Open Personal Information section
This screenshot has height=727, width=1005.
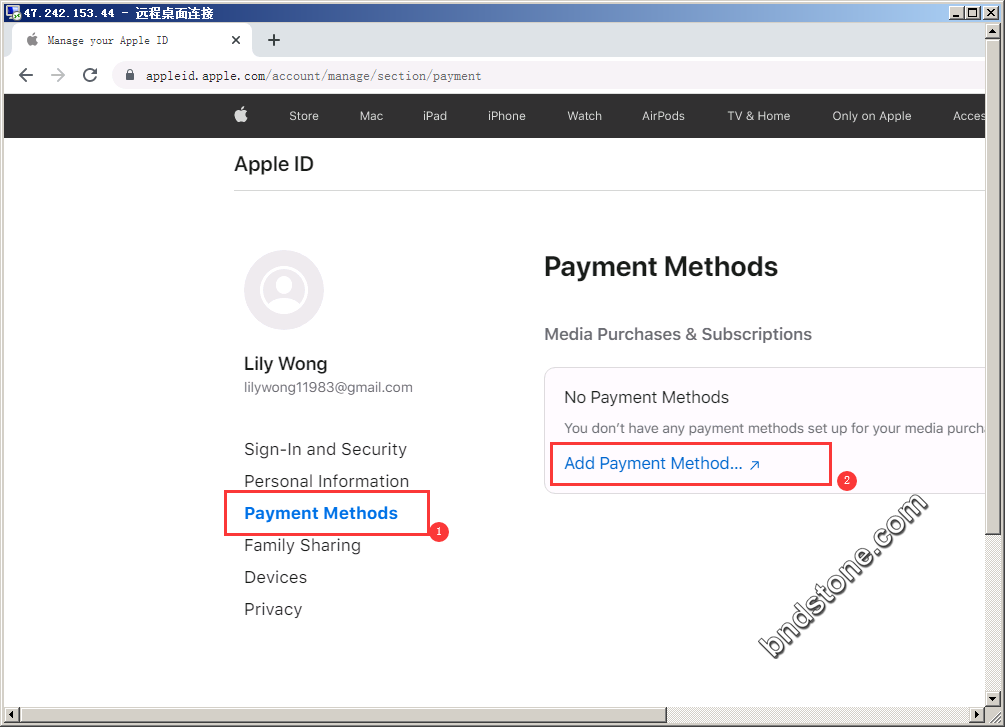pos(326,481)
